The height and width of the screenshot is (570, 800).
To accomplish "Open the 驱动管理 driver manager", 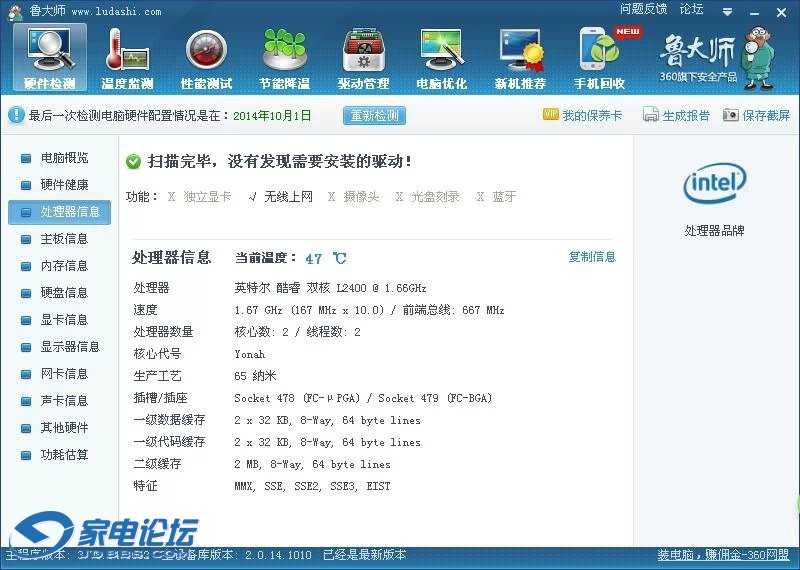I will (363, 59).
